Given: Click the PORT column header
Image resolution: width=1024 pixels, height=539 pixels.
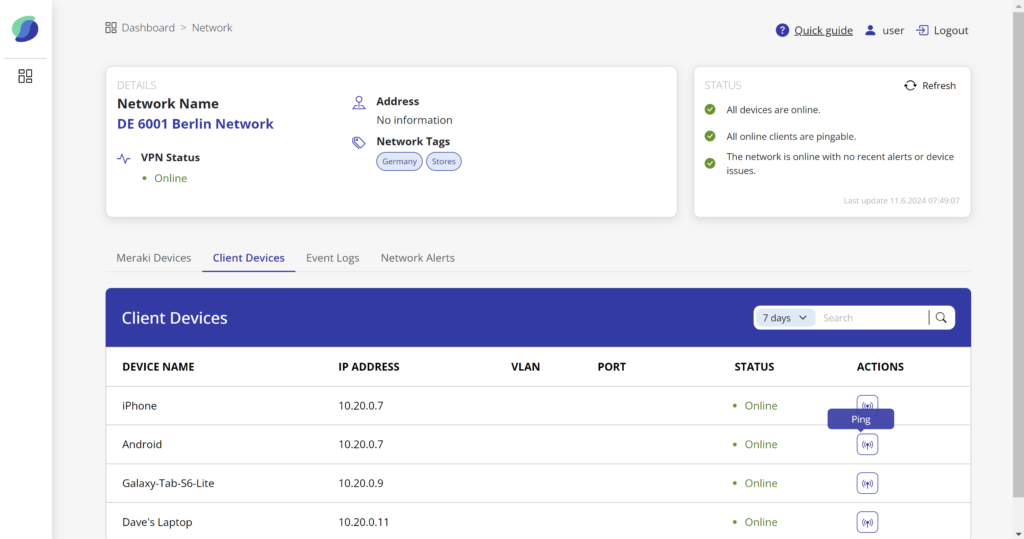Looking at the screenshot, I should coord(612,367).
